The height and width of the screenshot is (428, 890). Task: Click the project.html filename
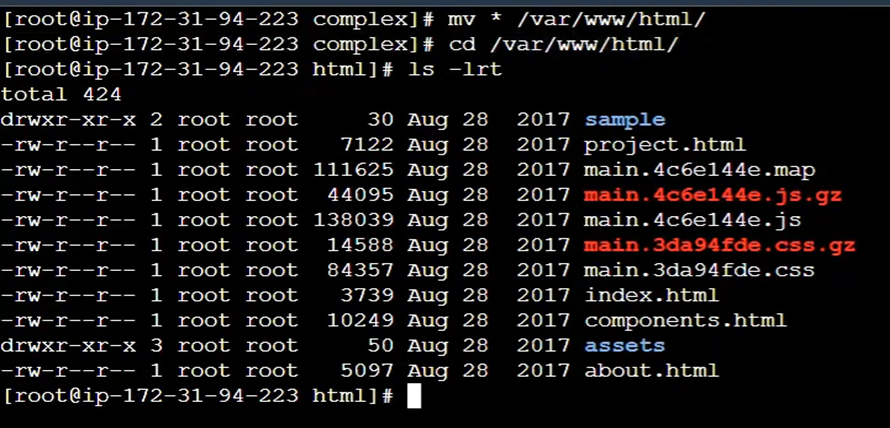point(665,145)
